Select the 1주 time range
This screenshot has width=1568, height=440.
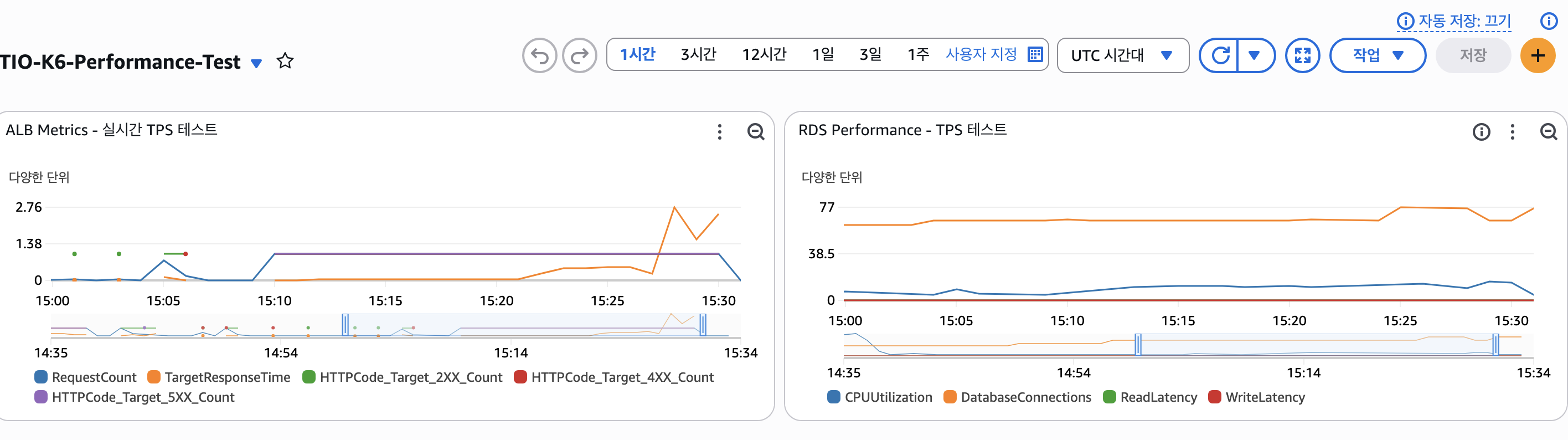918,54
